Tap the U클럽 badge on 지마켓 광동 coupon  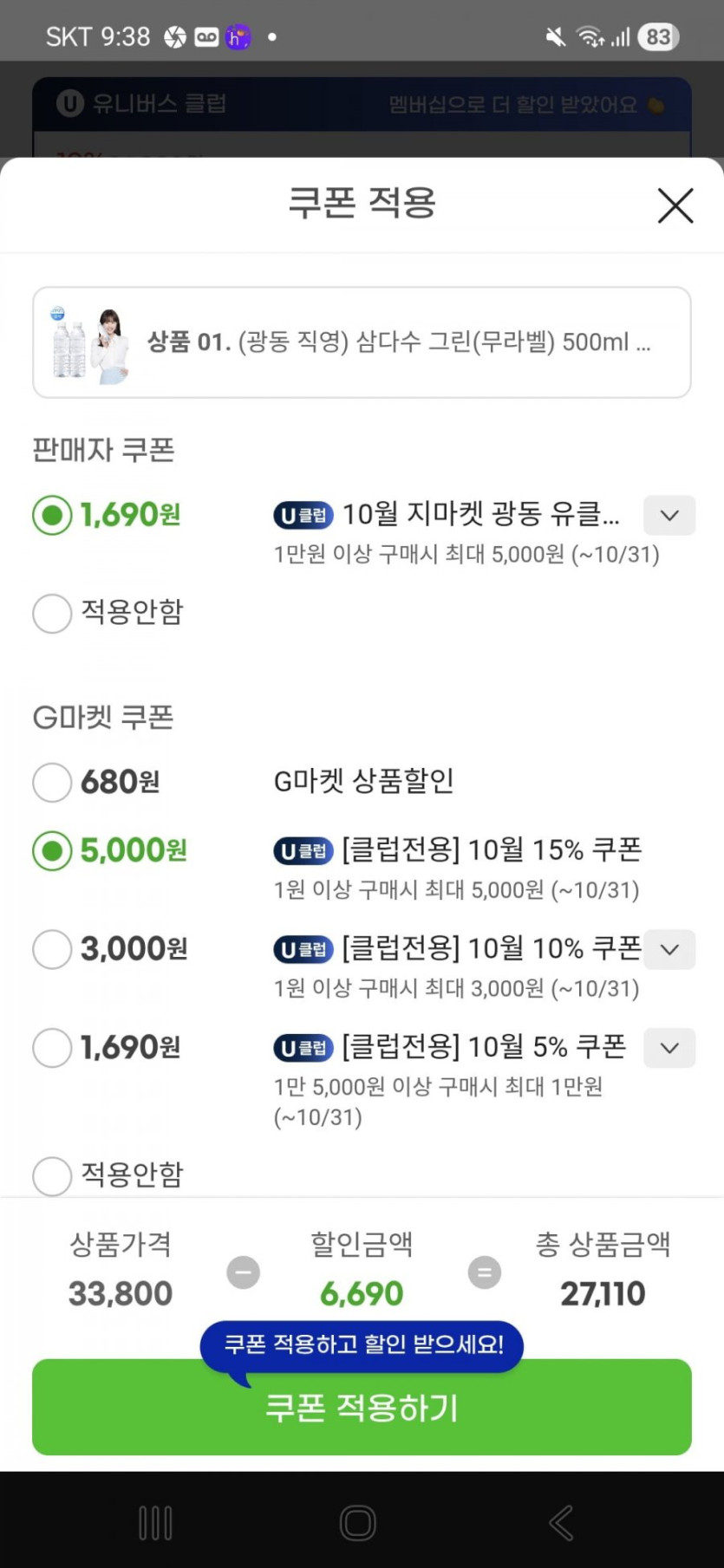coord(303,516)
